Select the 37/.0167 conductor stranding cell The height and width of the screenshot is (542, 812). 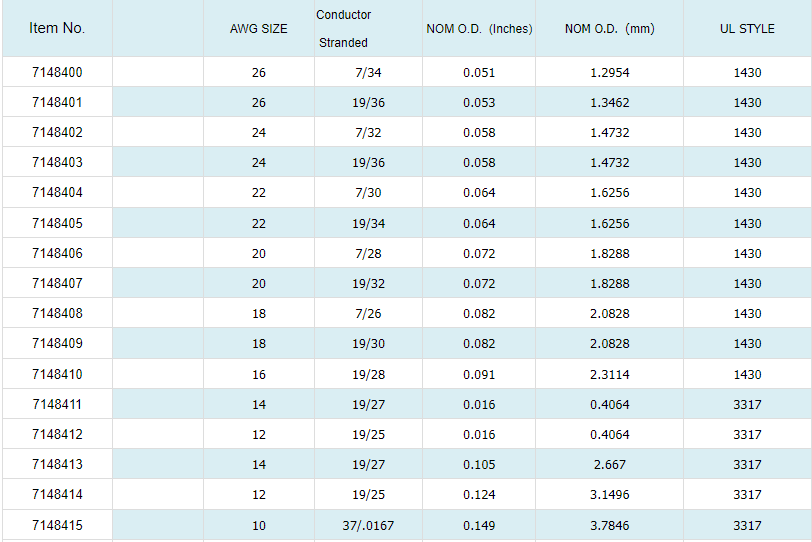pyautogui.click(x=368, y=526)
